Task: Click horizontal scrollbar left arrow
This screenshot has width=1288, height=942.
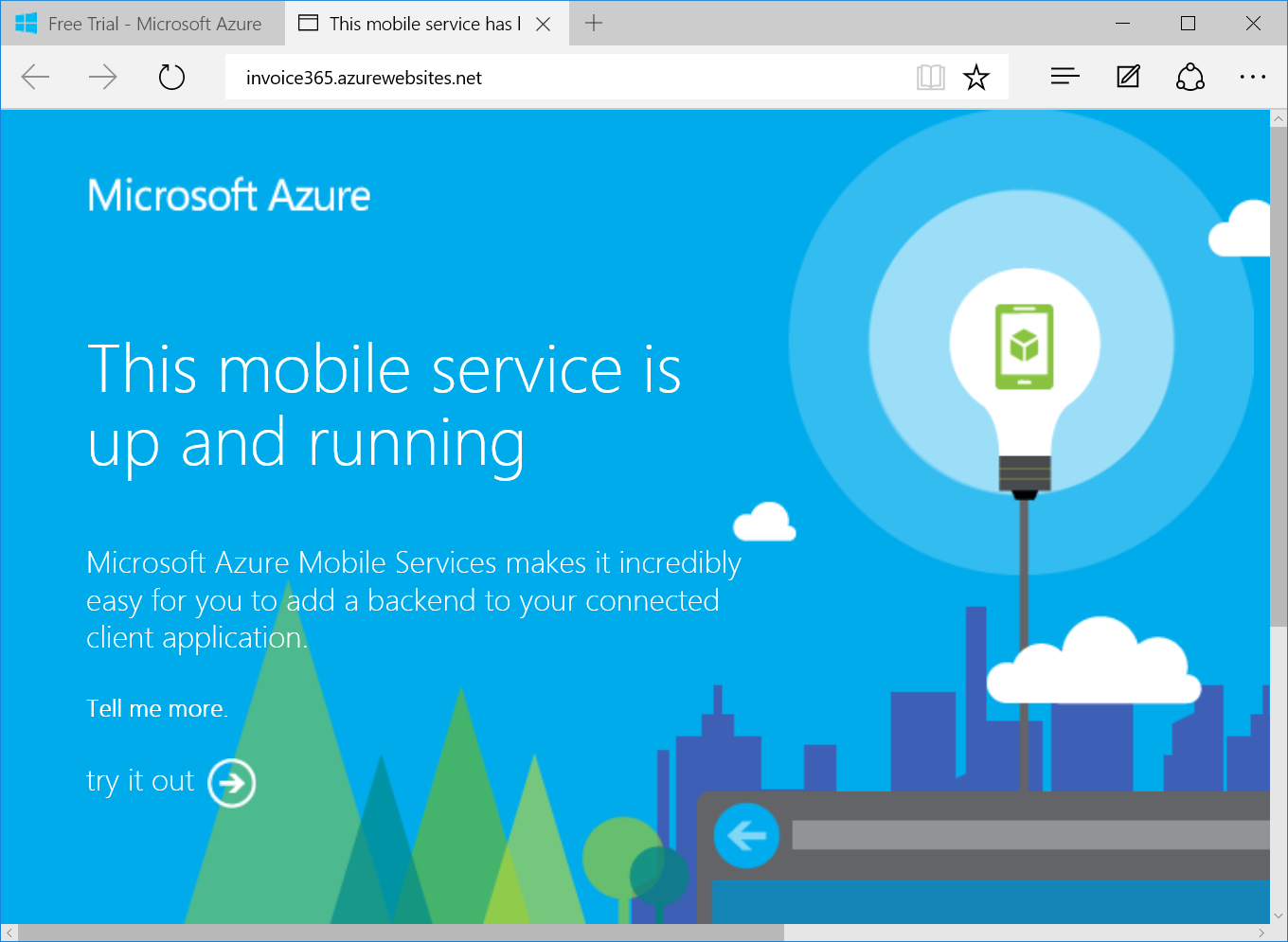Action: pos(9,933)
